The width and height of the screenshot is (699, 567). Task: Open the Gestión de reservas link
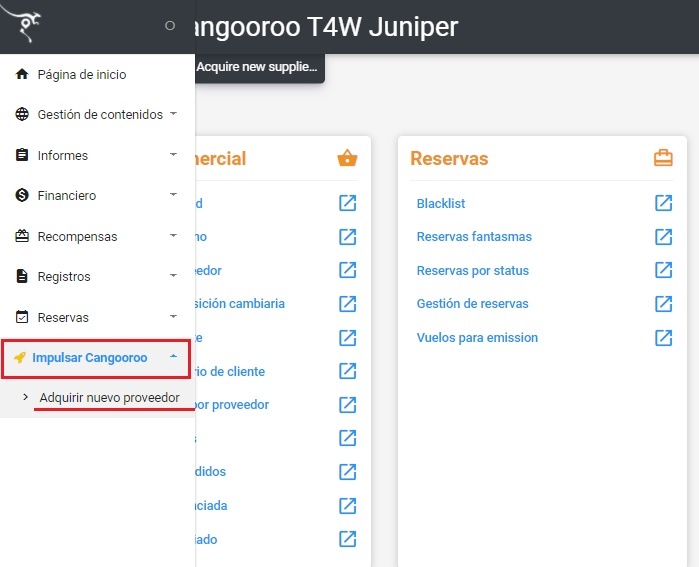tap(473, 304)
